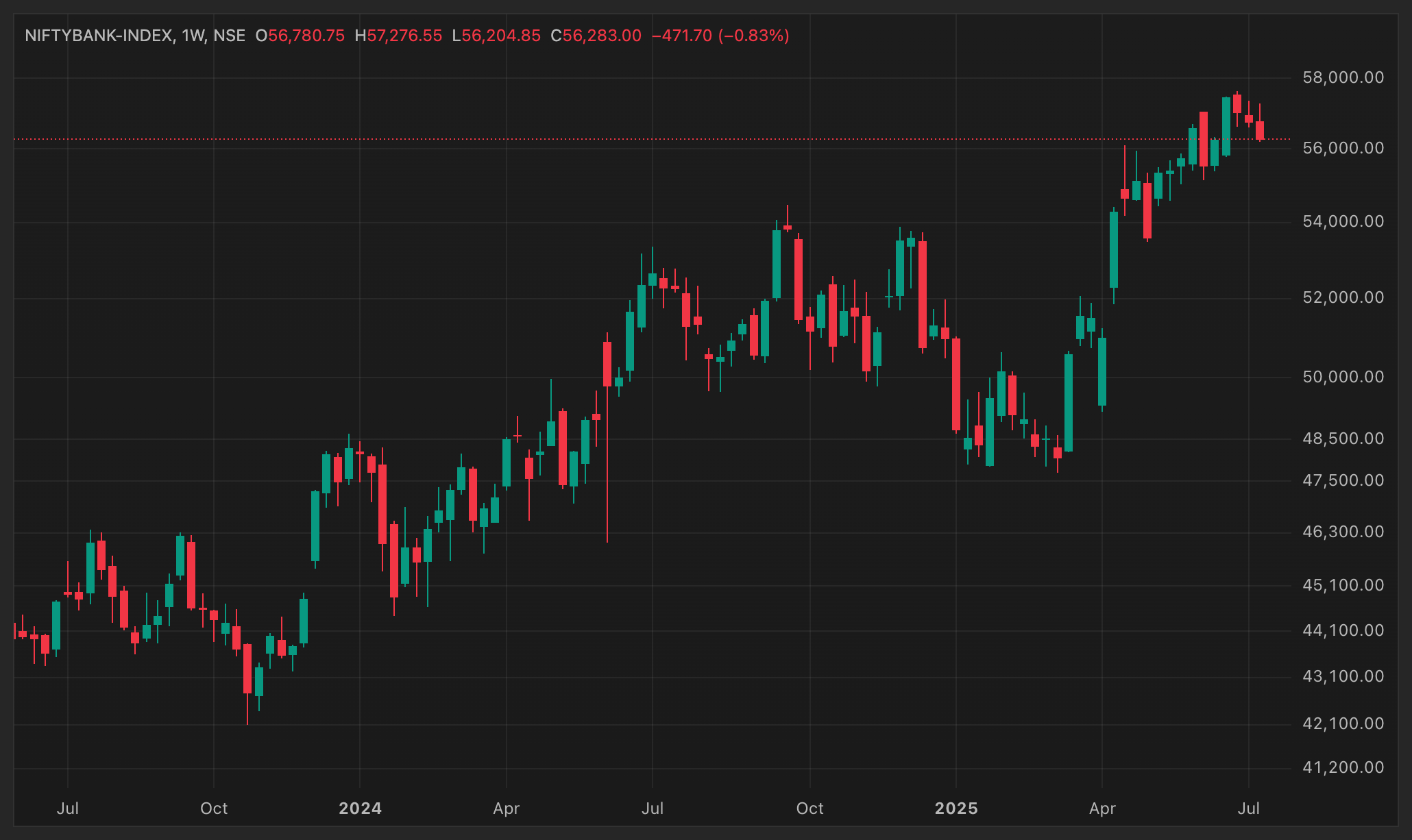
Task: Click the 43,100.00 price axis label
Action: pyautogui.click(x=1343, y=676)
